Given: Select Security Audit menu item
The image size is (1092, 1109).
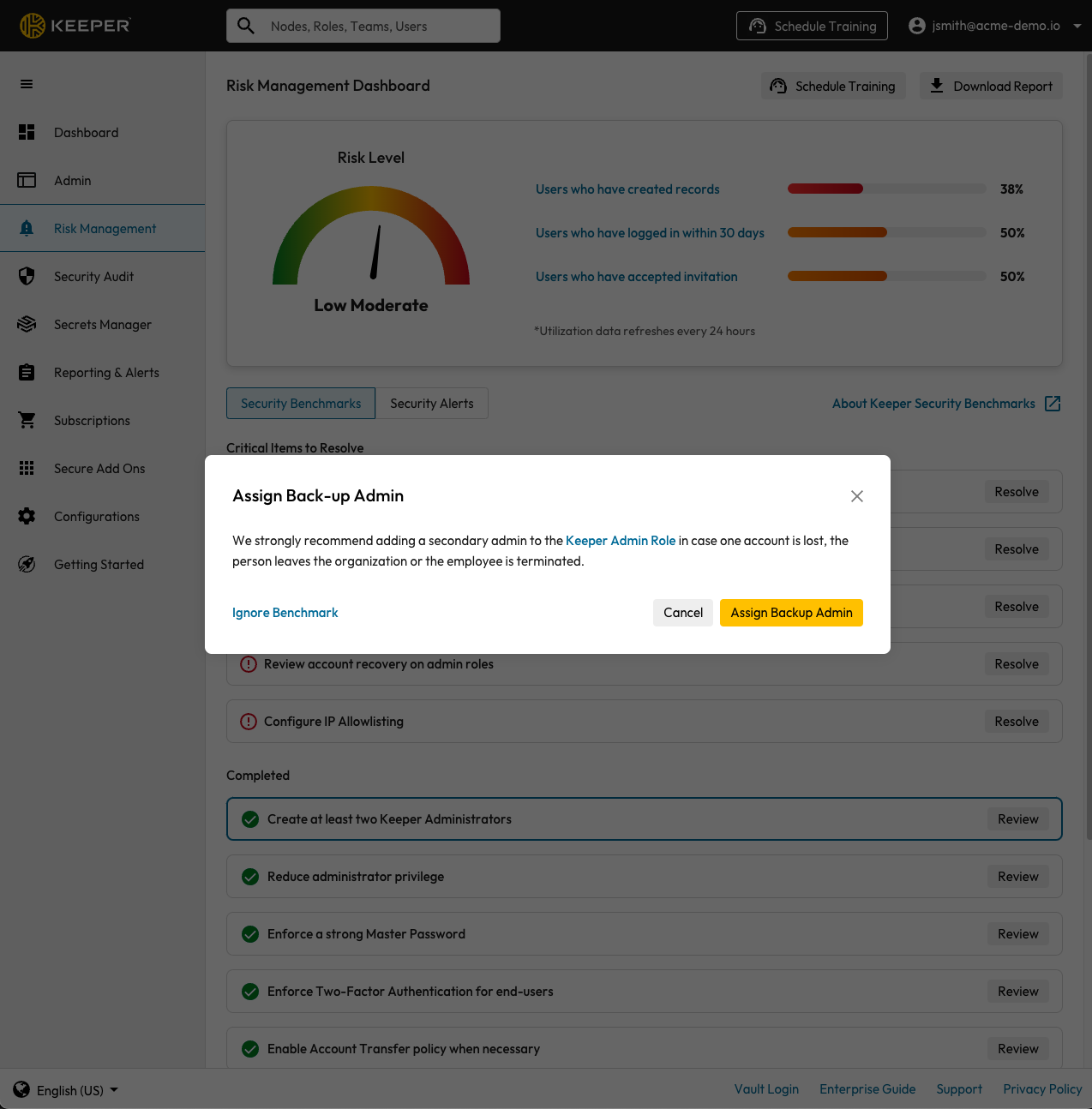Looking at the screenshot, I should point(103,276).
